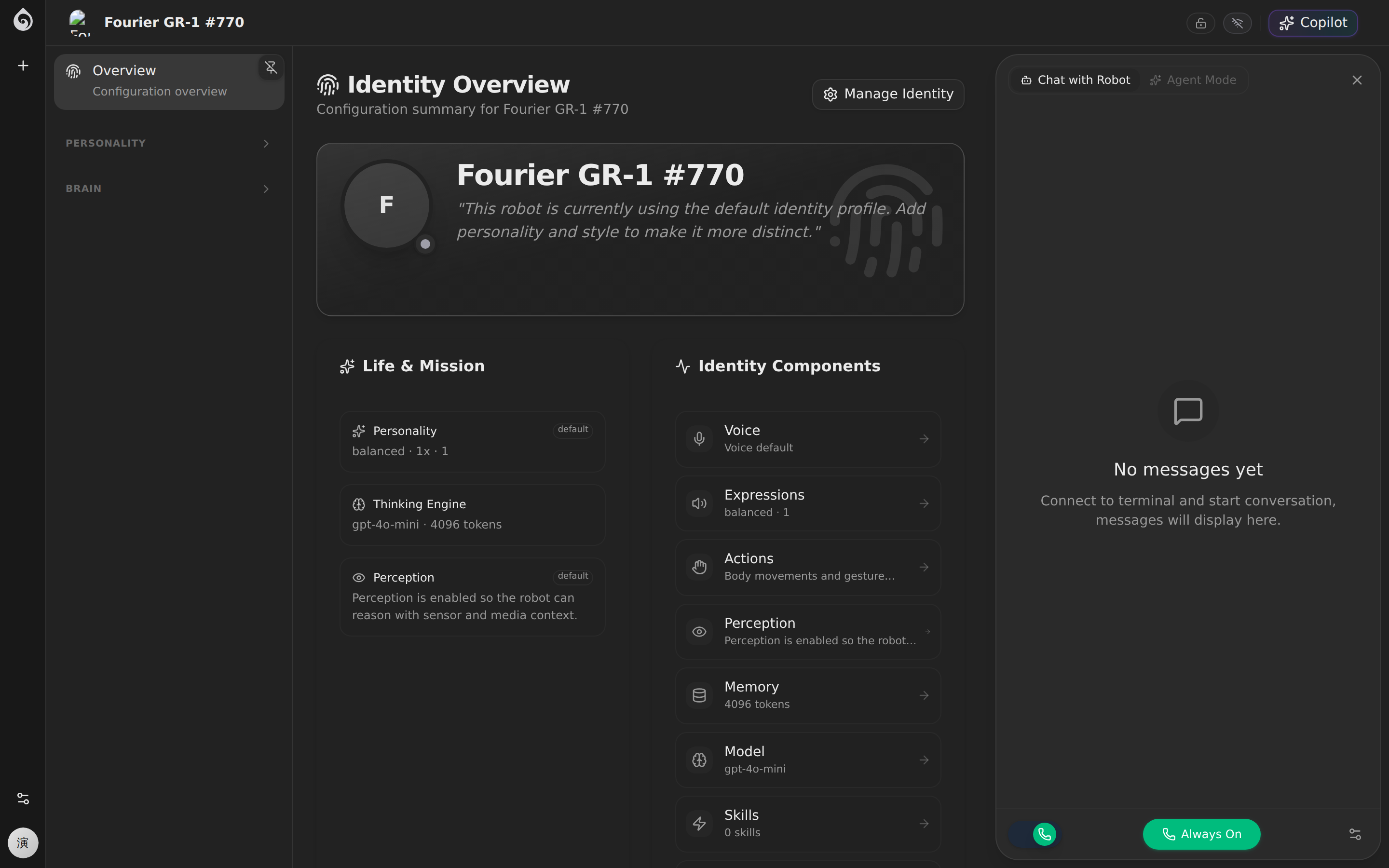Click the "Voice default" text
Screen dimensions: 1389x868
coord(758,448)
